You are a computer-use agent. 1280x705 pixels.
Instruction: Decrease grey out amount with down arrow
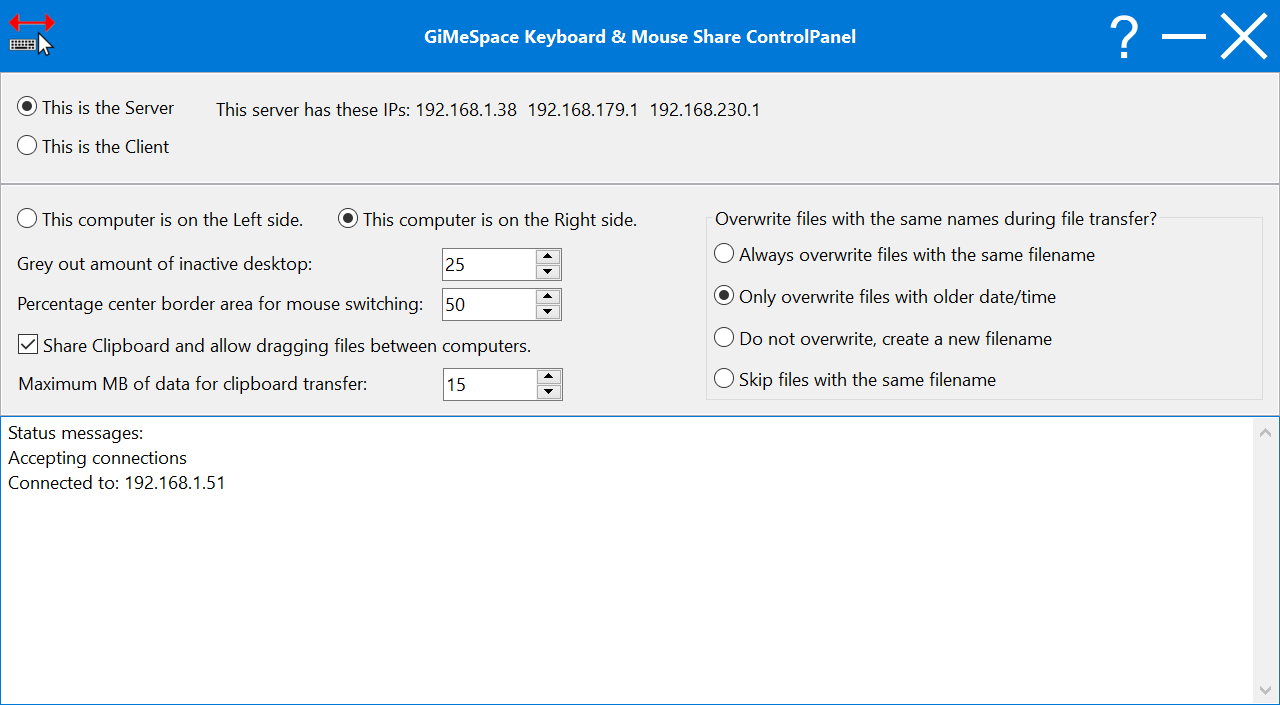547,272
